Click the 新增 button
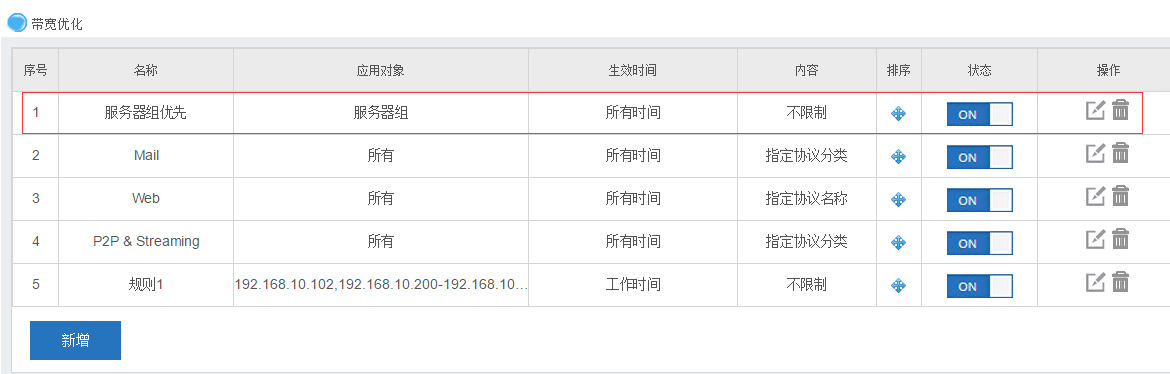 [x=75, y=340]
